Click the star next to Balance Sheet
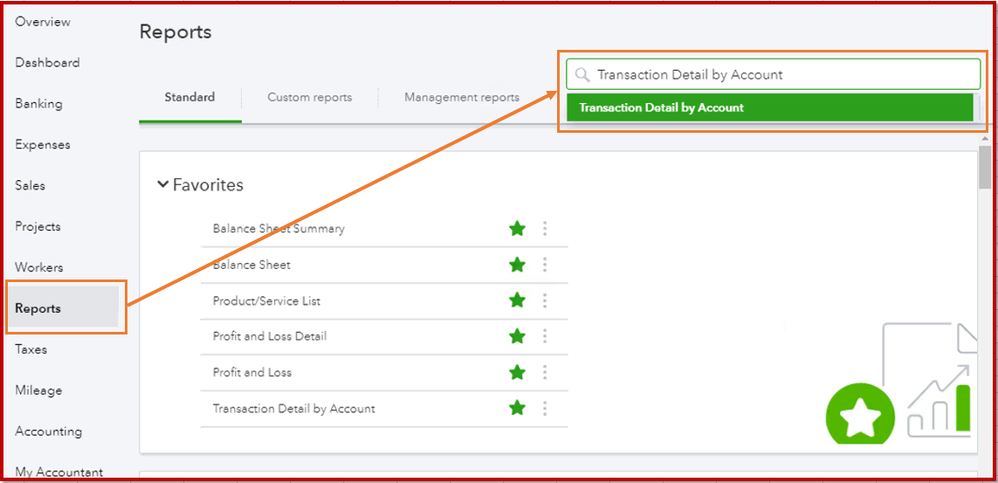 pos(517,264)
